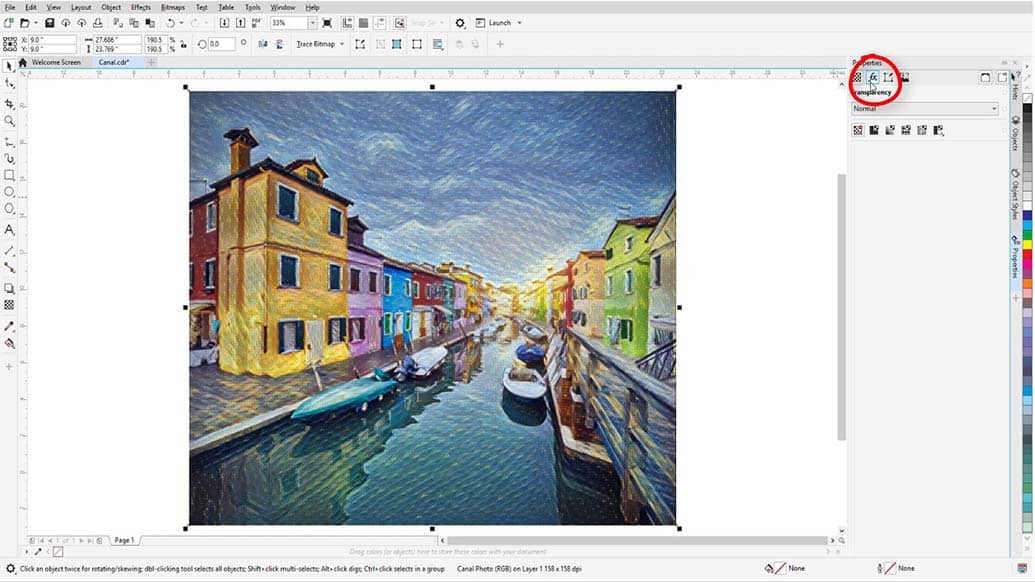Select the Text tool
The height and width of the screenshot is (582, 1035).
pyautogui.click(x=10, y=230)
